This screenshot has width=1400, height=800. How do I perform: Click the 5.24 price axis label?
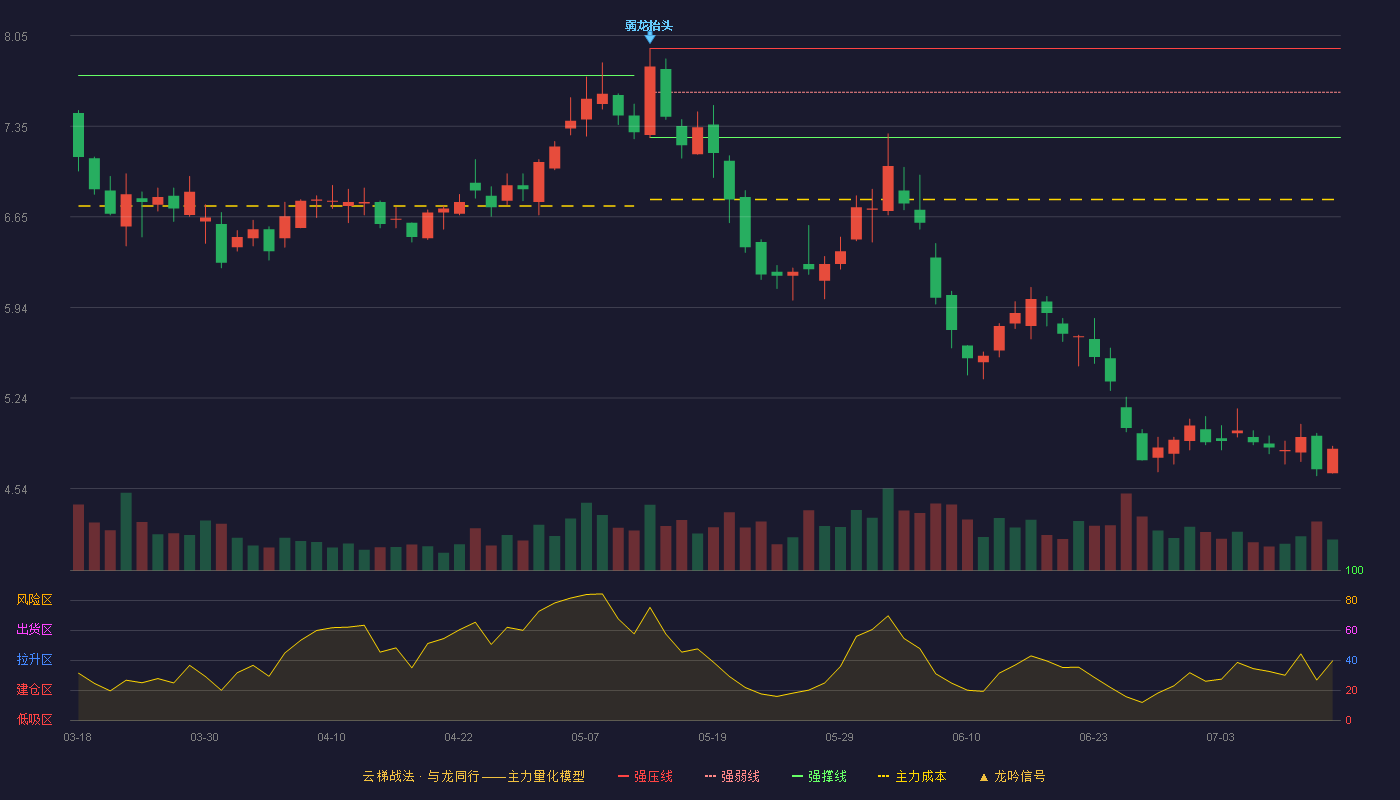[16, 399]
